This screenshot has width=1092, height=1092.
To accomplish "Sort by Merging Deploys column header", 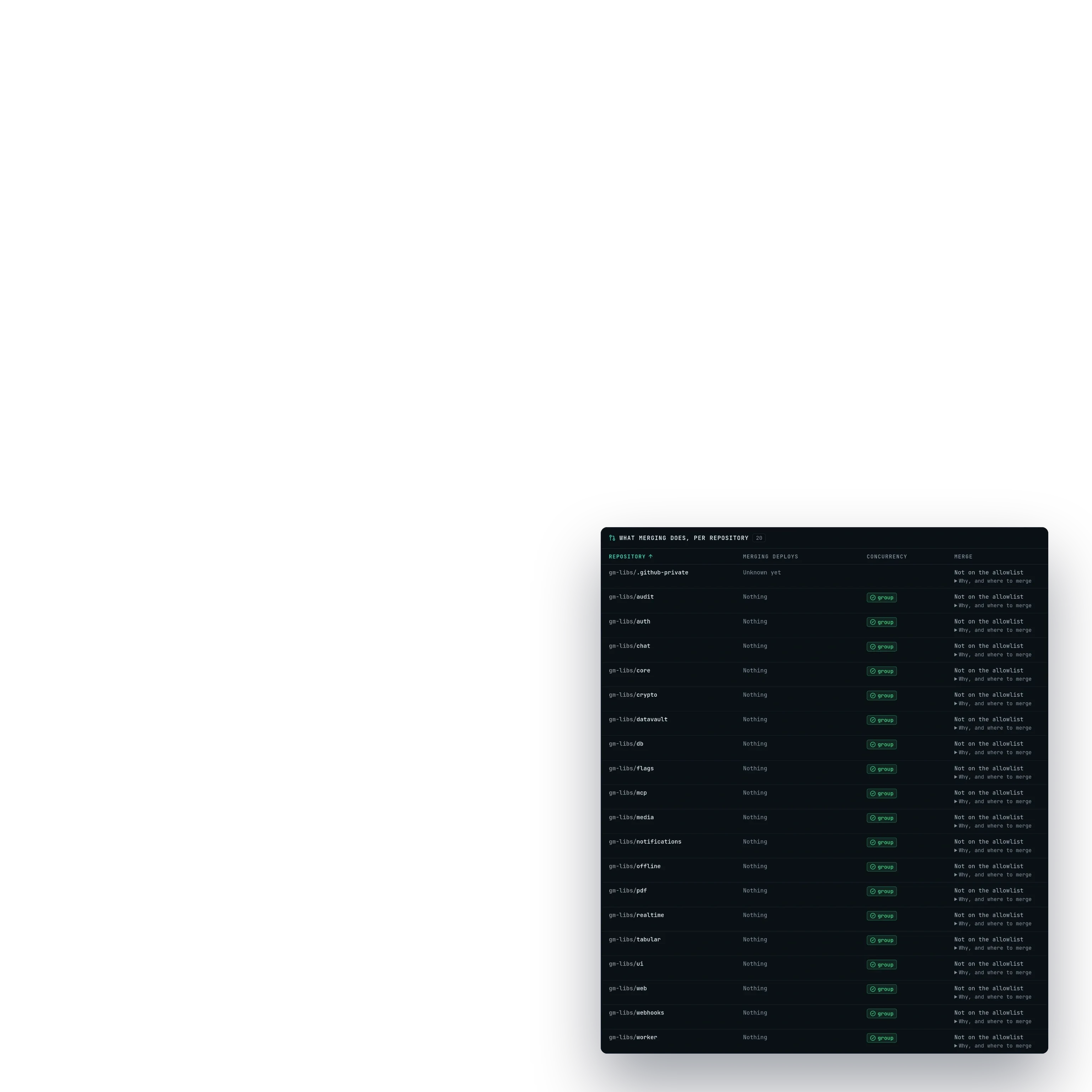I will 770,557.
